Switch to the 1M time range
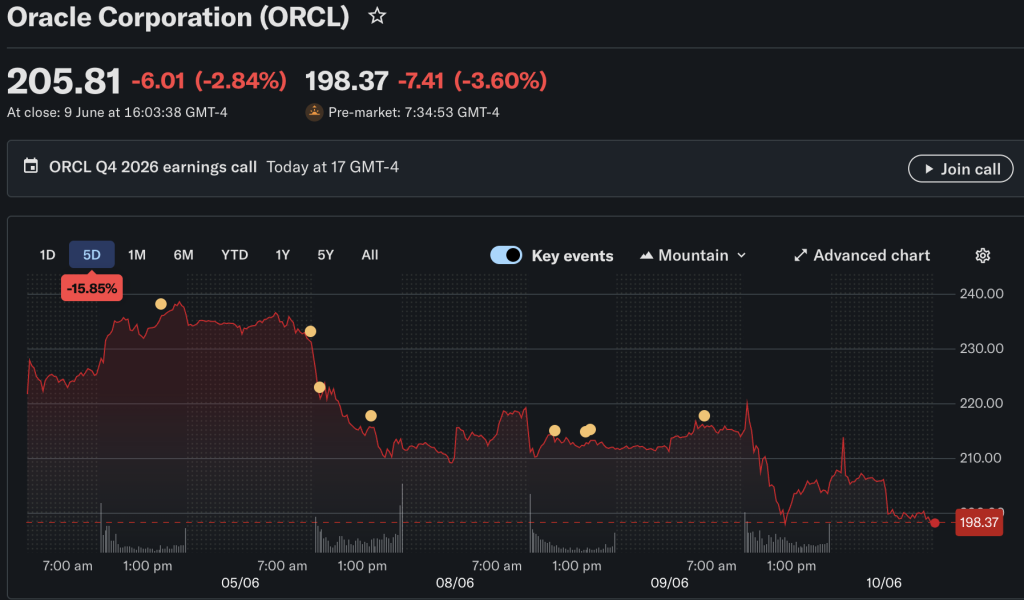 point(136,255)
